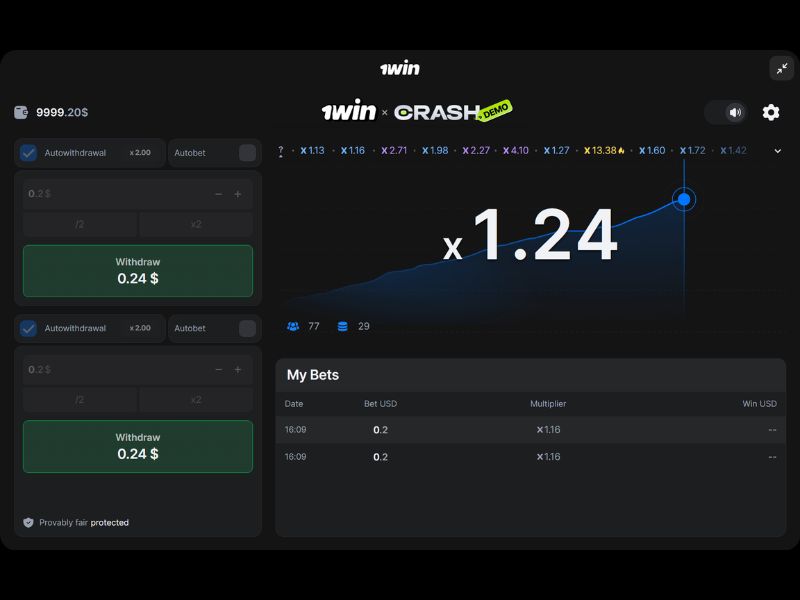Click the 1win logo at top
This screenshot has width=800, height=600.
pyautogui.click(x=400, y=68)
